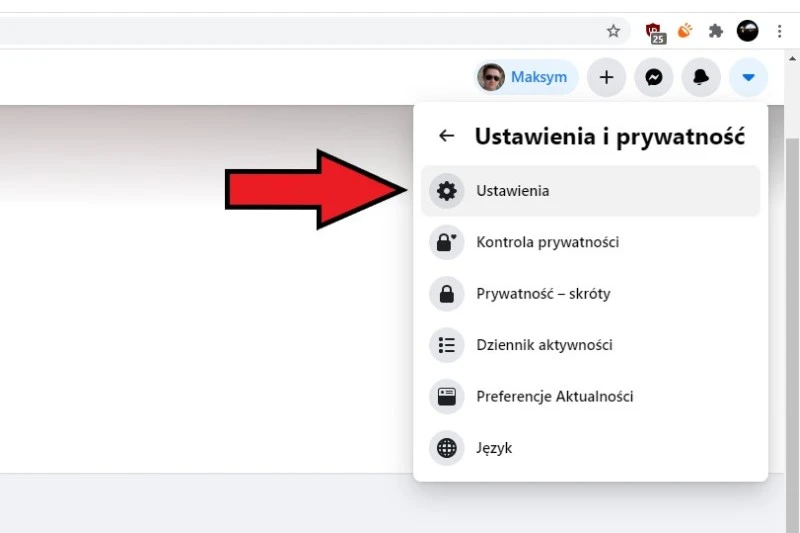Open Messenger chats icon
This screenshot has height=533, width=800.
tap(654, 78)
